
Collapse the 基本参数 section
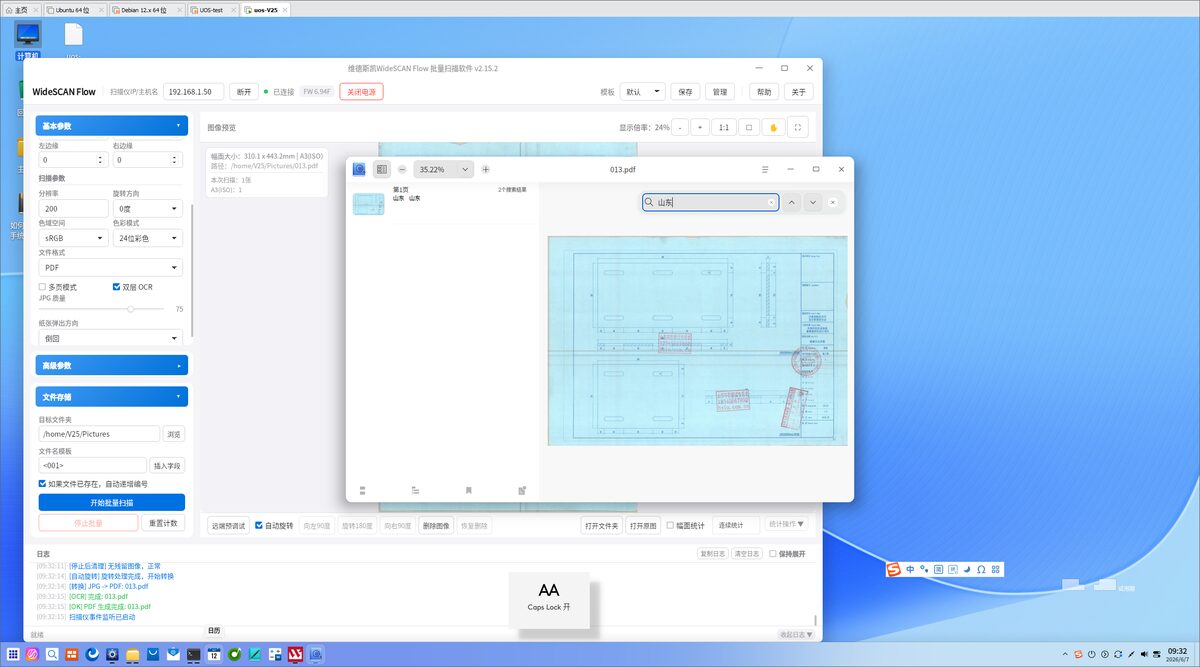(112, 126)
